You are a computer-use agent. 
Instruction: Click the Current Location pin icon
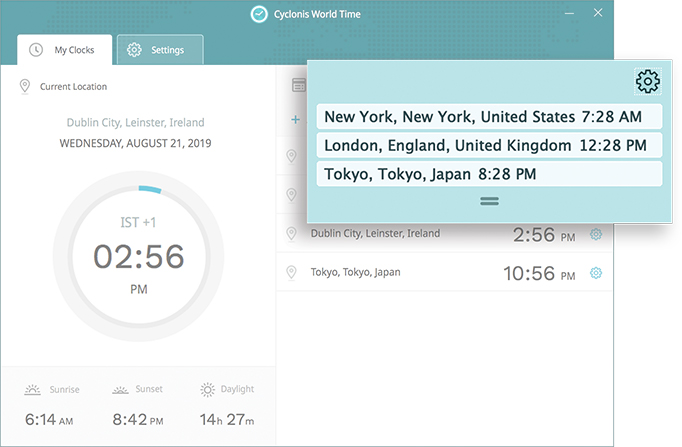point(25,87)
